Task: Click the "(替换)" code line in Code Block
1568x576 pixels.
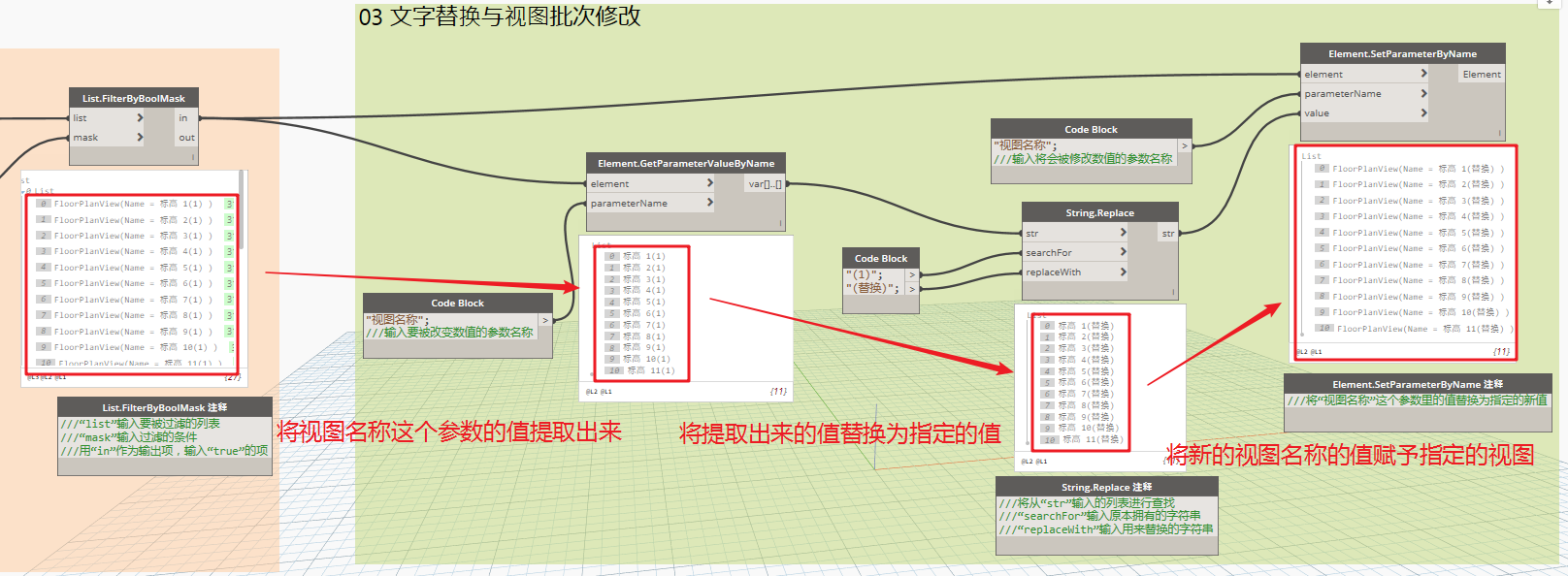Action: pos(873,288)
